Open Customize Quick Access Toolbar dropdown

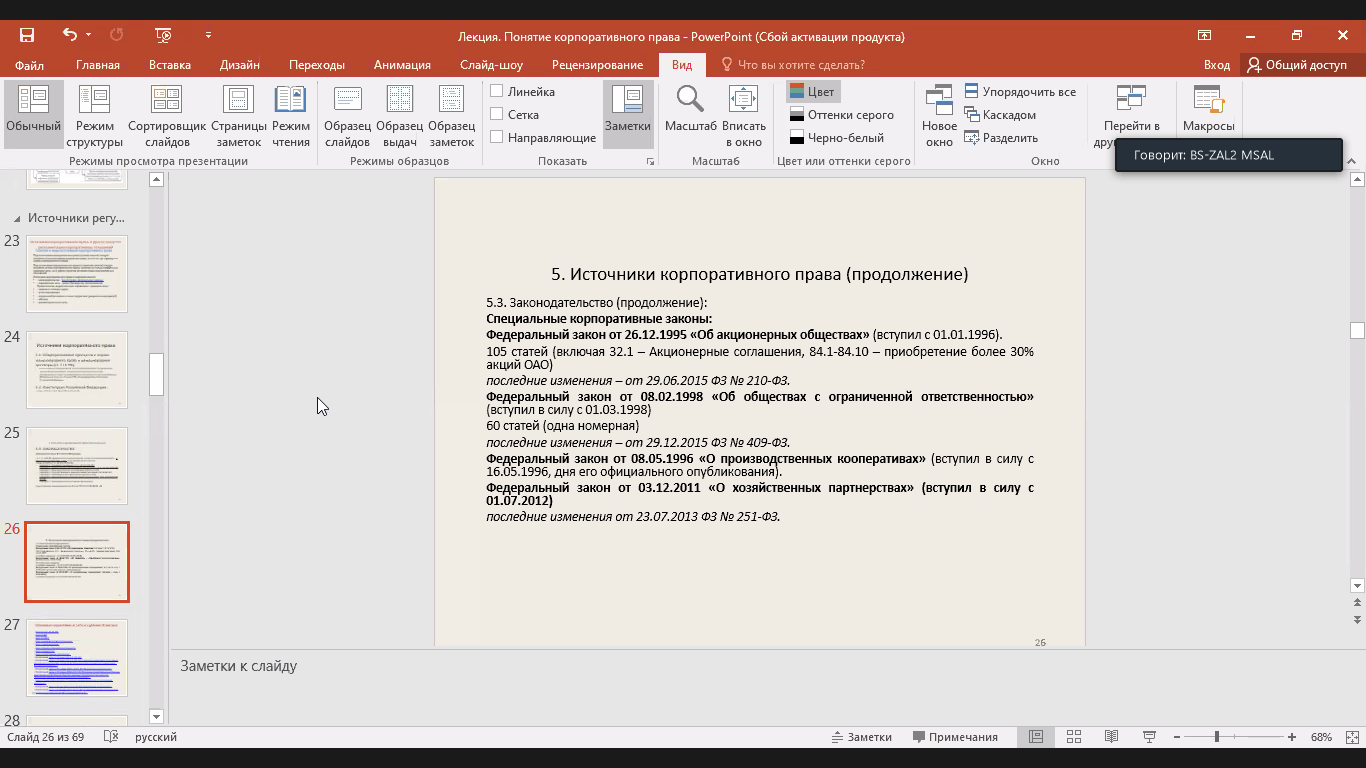coord(208,36)
